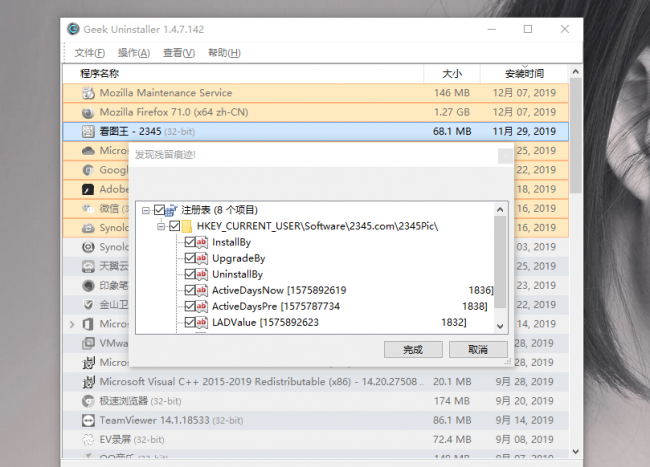
Task: Sort by 程序名称 column header
Action: coord(243,74)
